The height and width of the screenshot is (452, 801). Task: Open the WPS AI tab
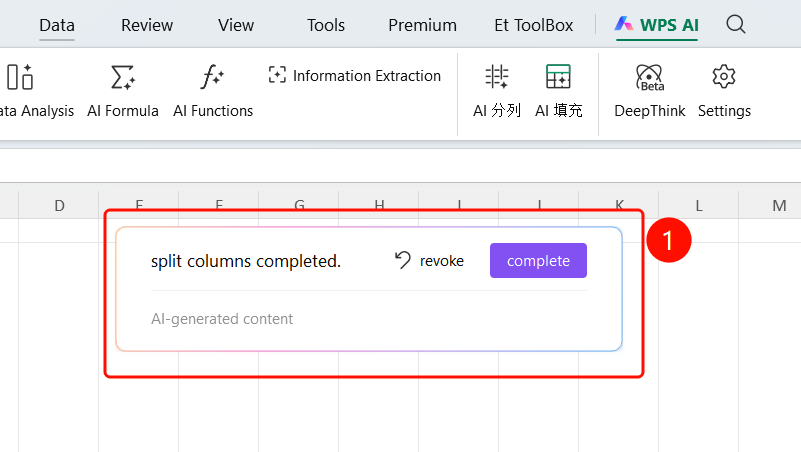656,25
